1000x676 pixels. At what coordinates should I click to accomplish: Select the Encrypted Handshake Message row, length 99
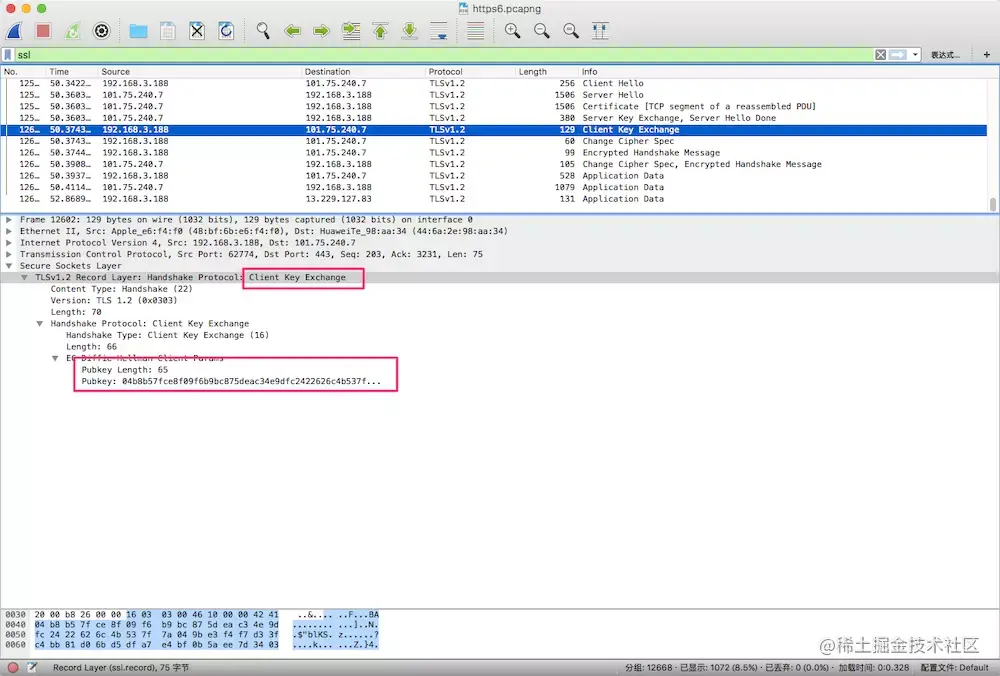pos(494,152)
